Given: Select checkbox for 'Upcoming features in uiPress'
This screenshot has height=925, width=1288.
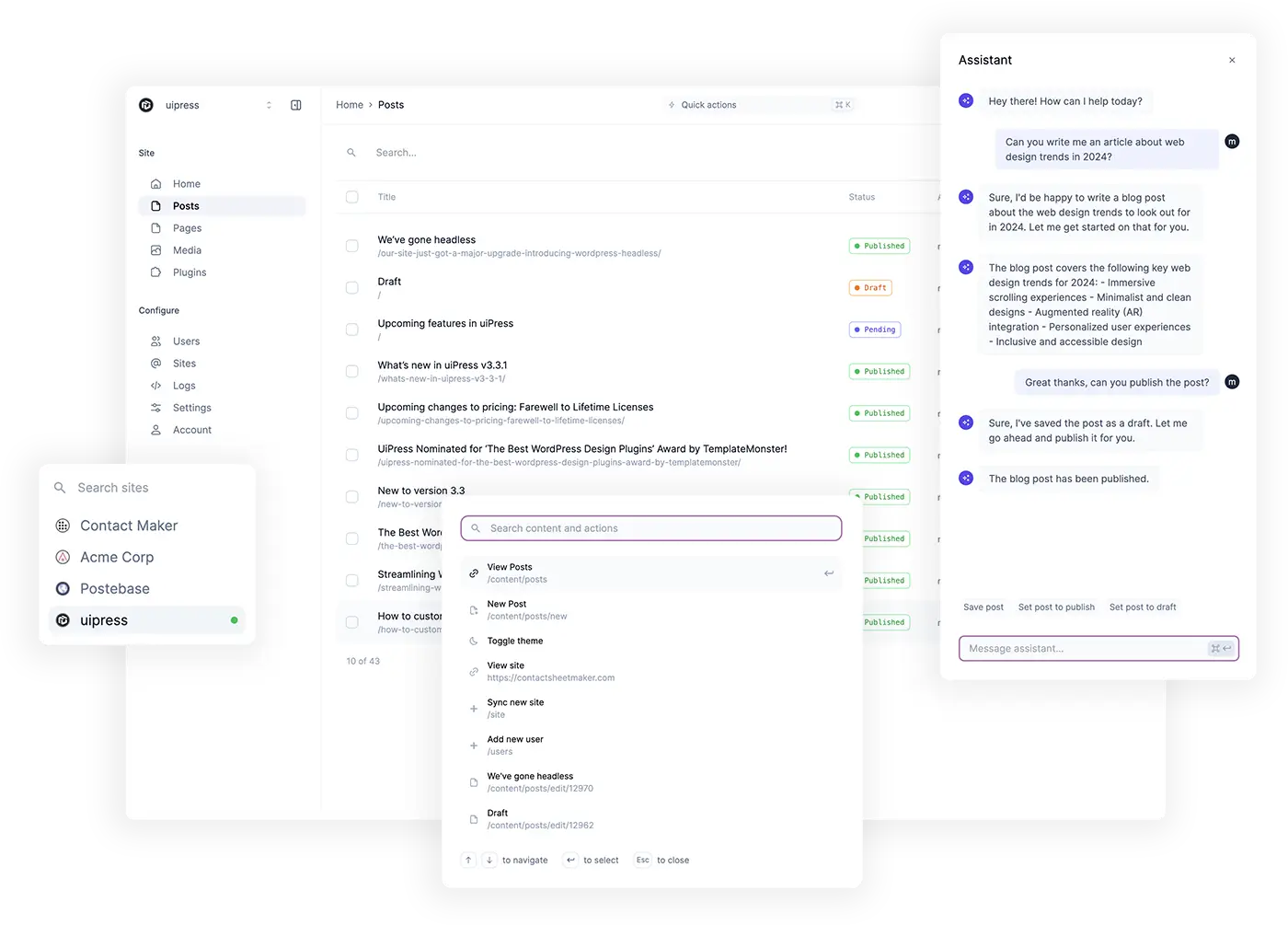Looking at the screenshot, I should click(351, 330).
